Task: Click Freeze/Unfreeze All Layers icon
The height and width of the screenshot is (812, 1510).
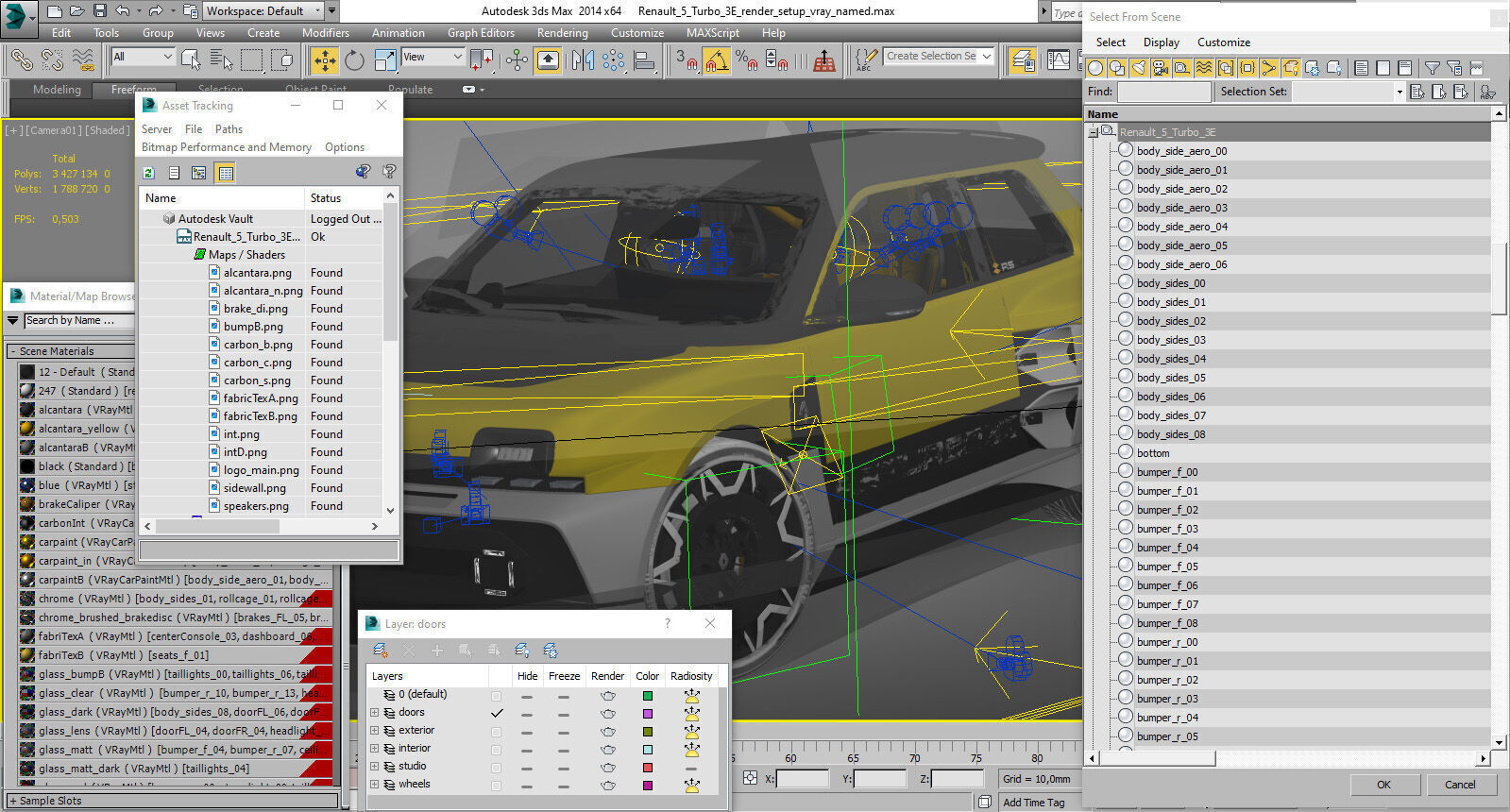Action: pos(551,651)
